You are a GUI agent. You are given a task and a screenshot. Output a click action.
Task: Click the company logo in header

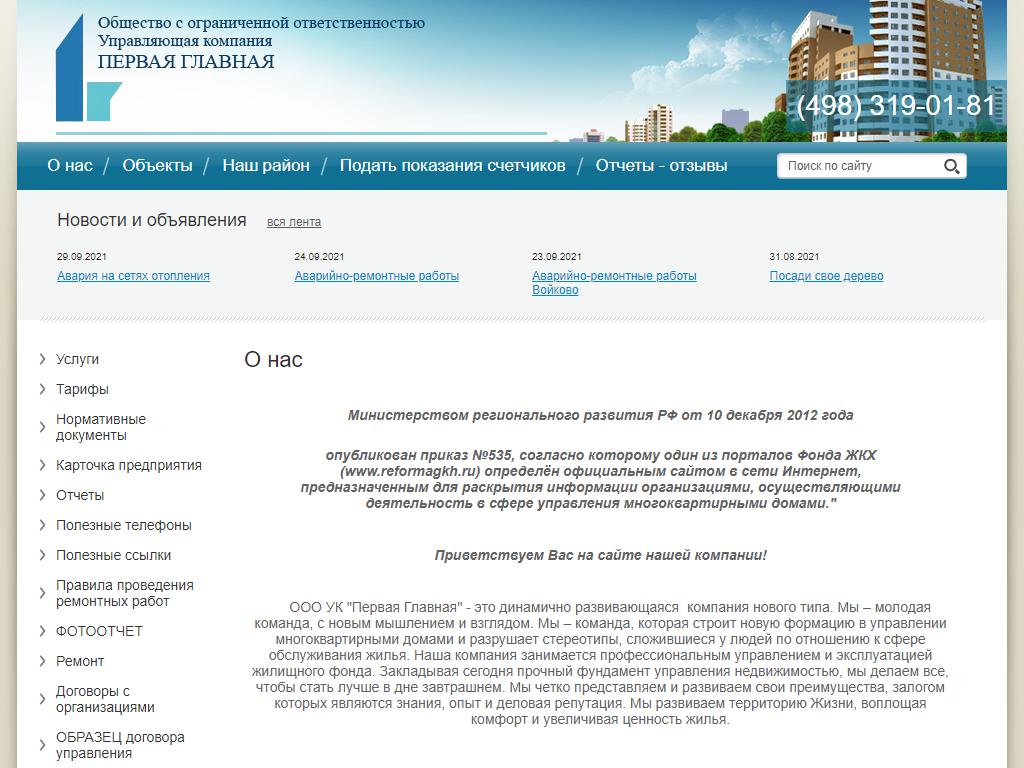tap(88, 68)
